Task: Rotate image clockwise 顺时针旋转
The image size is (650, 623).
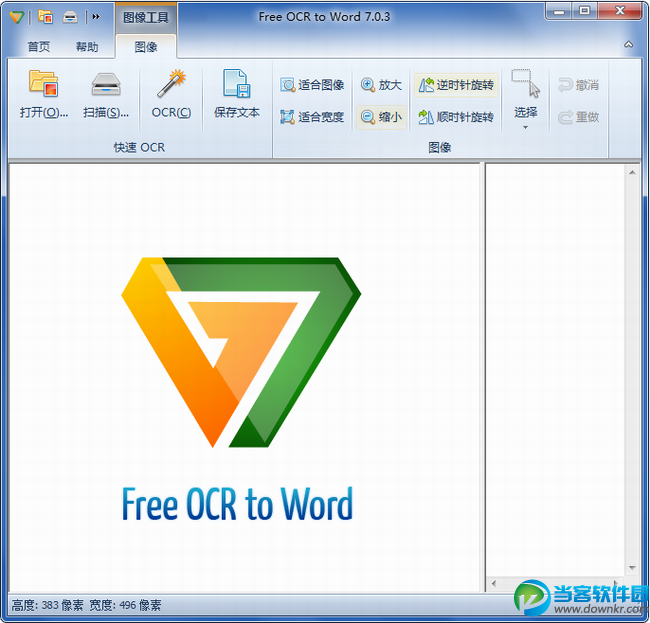Action: coord(456,117)
